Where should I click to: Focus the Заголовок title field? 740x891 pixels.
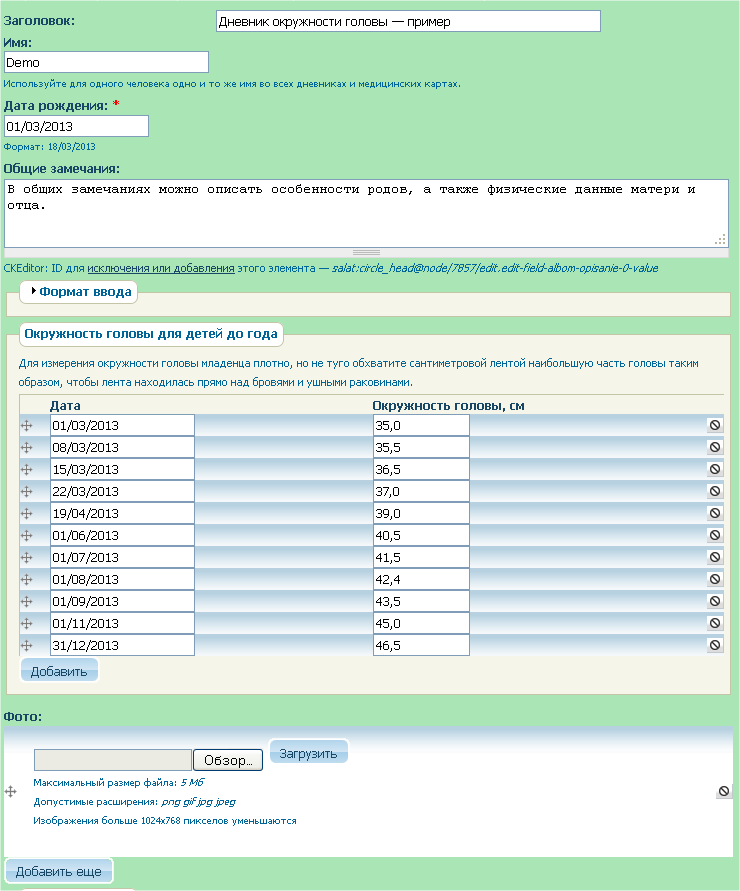point(408,22)
